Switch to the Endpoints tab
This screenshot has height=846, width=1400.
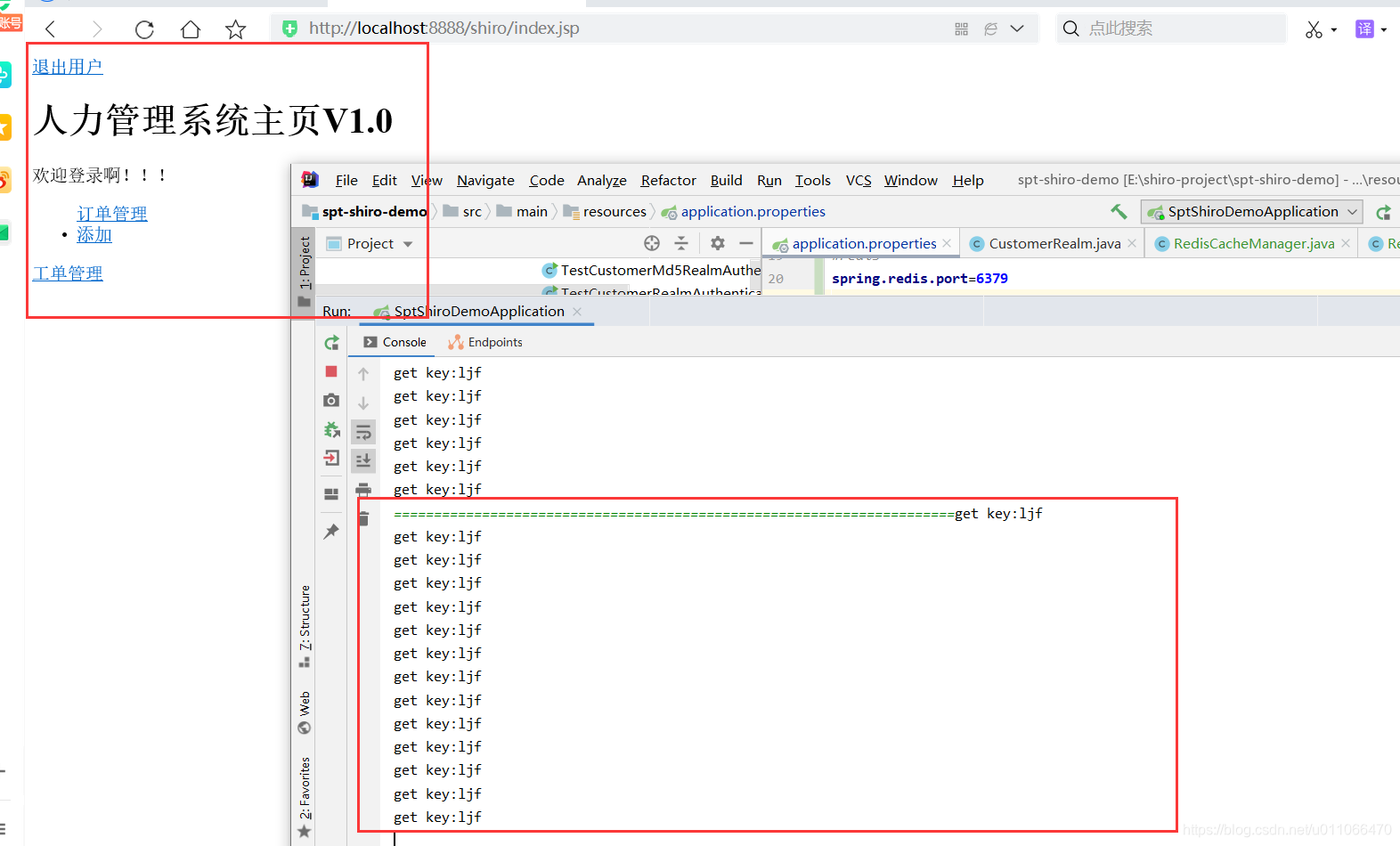(485, 342)
